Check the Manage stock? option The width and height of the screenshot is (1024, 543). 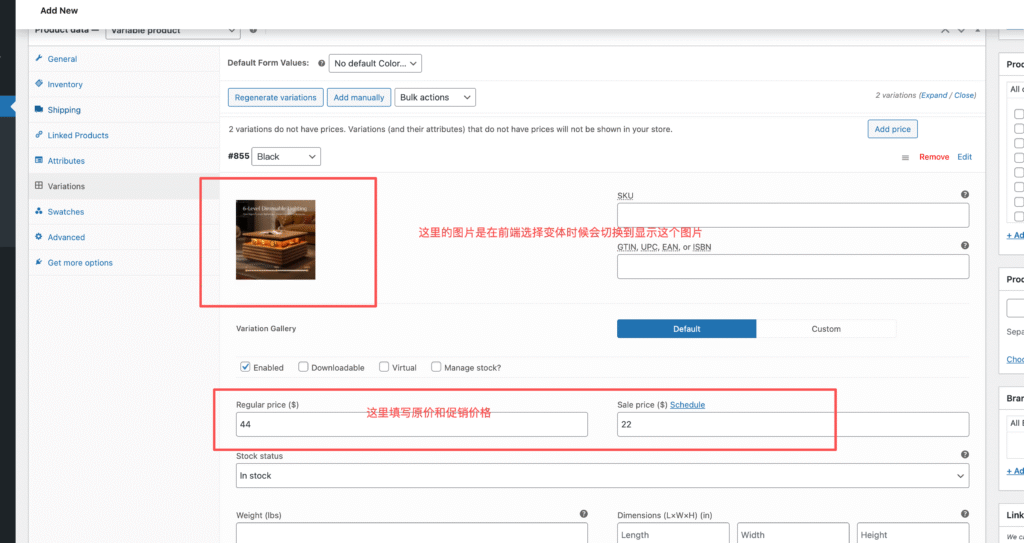pos(436,367)
